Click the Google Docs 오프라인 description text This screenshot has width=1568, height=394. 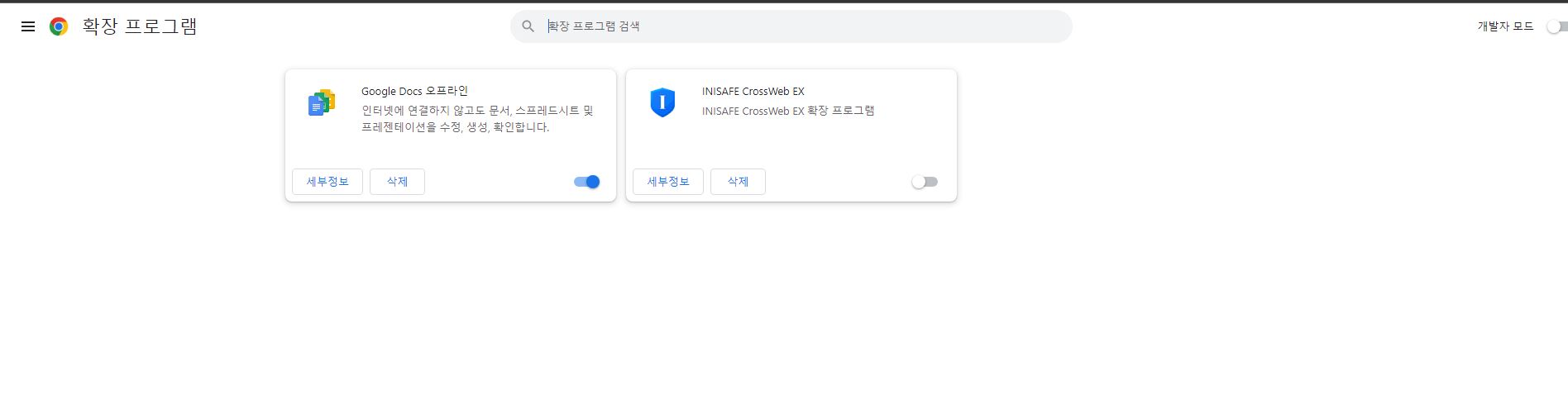(477, 119)
